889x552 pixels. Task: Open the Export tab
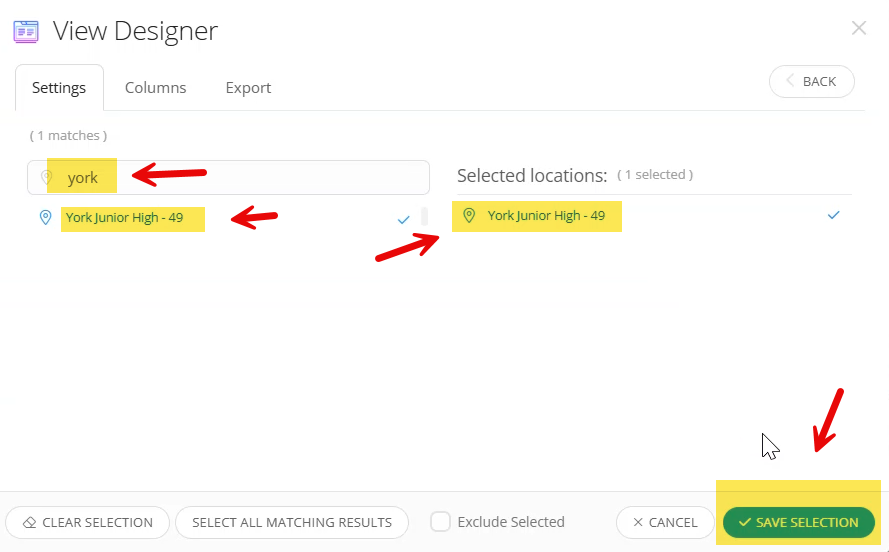pyautogui.click(x=248, y=88)
